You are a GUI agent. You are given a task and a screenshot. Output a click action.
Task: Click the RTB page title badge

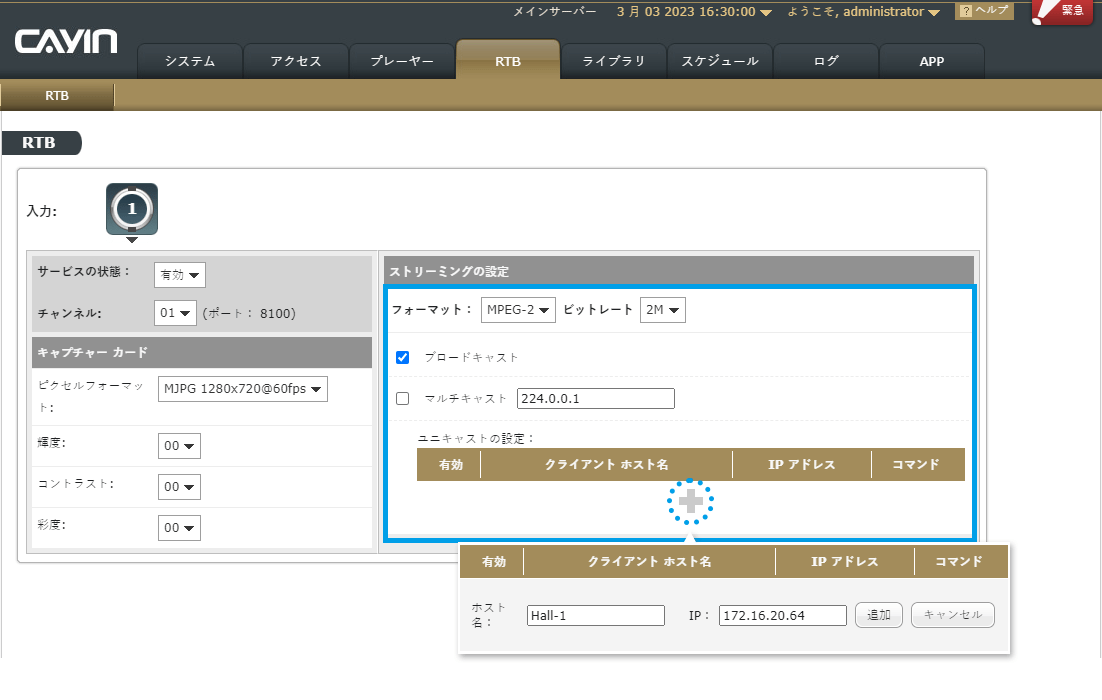coord(41,143)
